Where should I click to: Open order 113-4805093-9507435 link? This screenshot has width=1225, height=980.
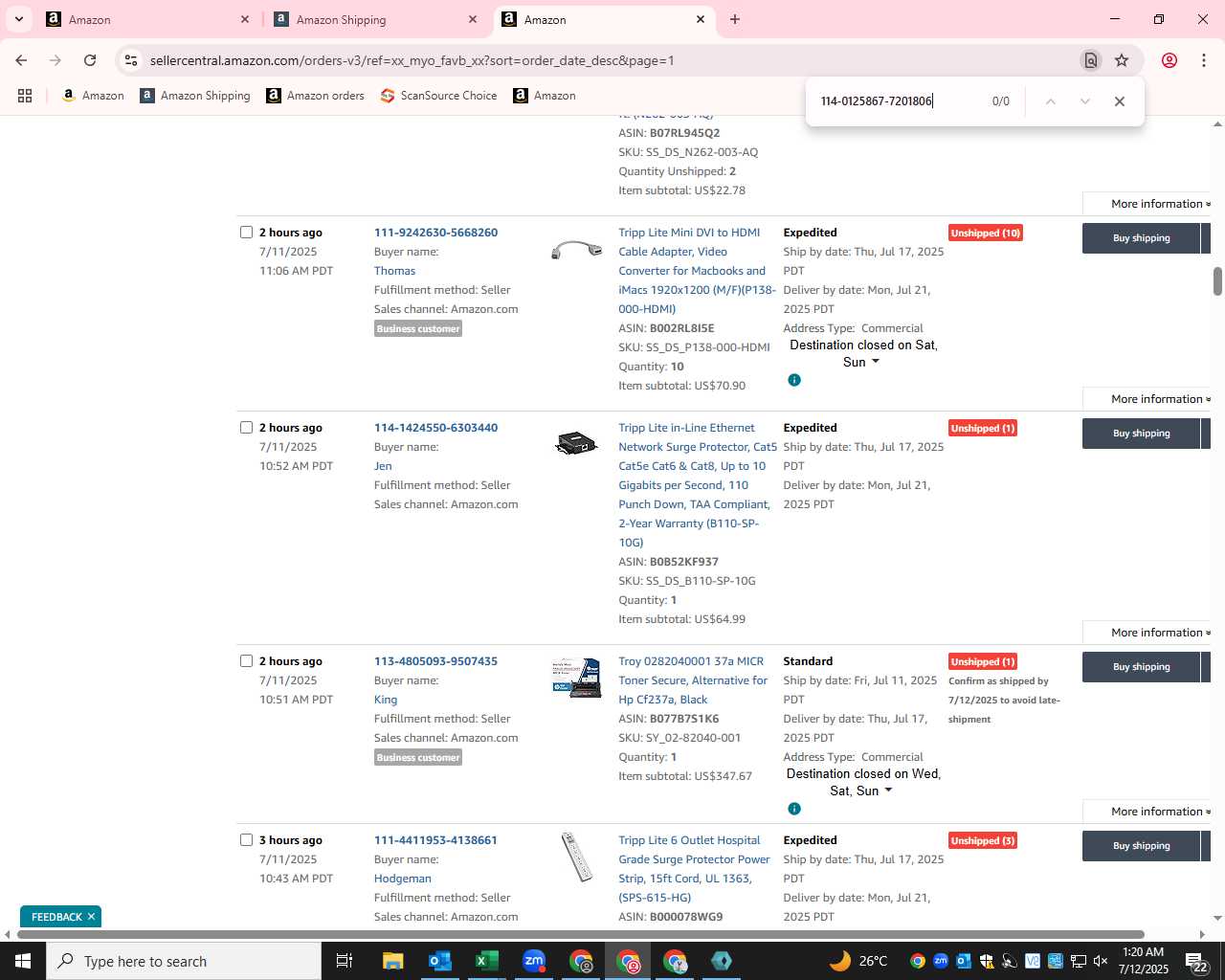(x=435, y=661)
